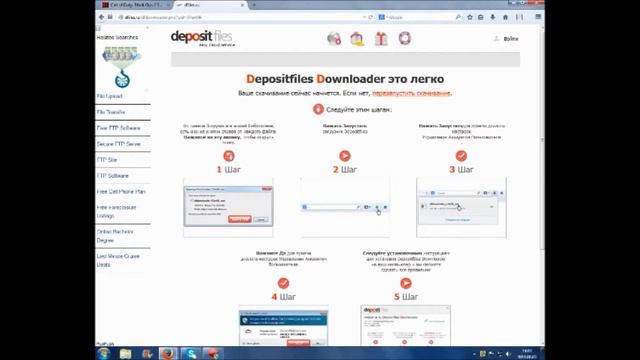
Task: Click the step 4 checkmark icon
Action: point(283,283)
